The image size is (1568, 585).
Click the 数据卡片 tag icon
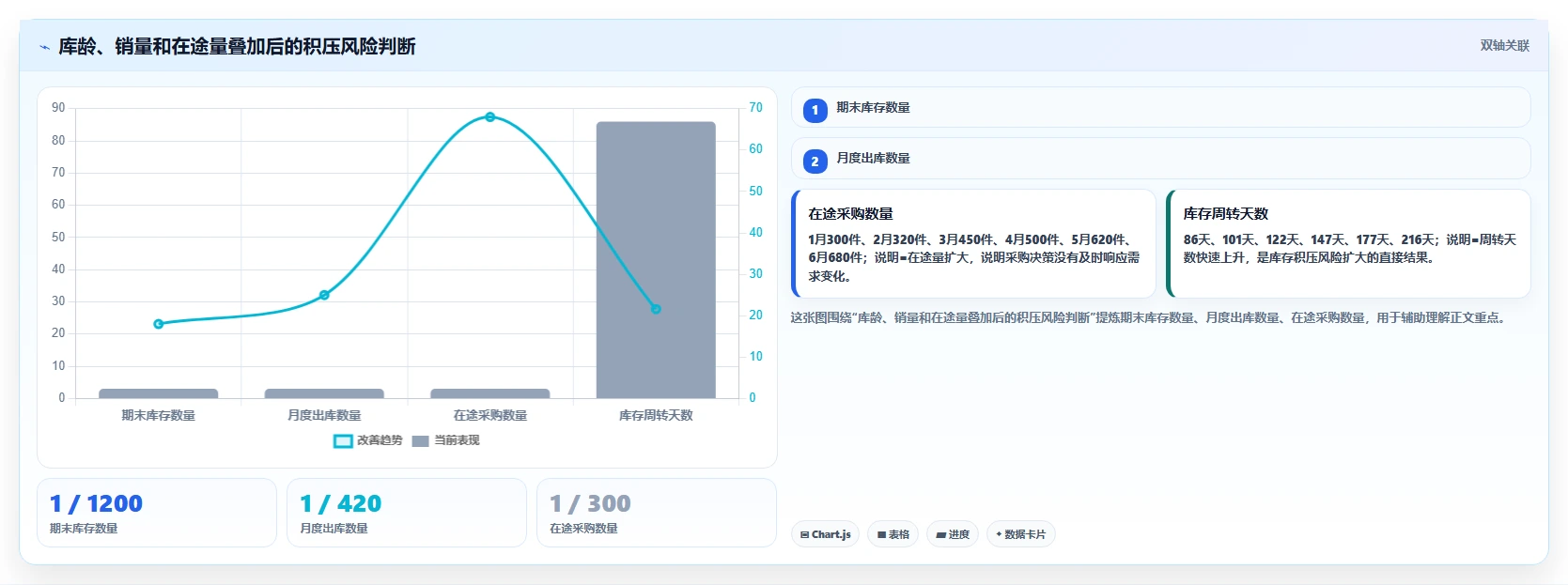[x=999, y=534]
